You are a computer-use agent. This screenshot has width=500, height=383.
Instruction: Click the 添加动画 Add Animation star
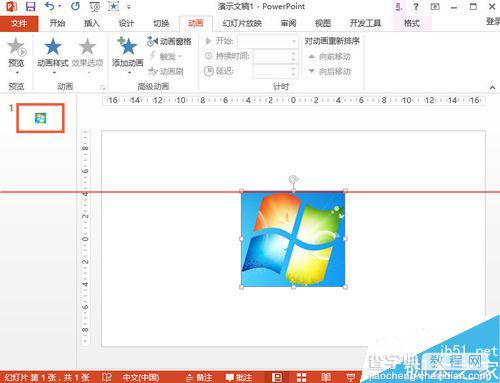coord(128,46)
